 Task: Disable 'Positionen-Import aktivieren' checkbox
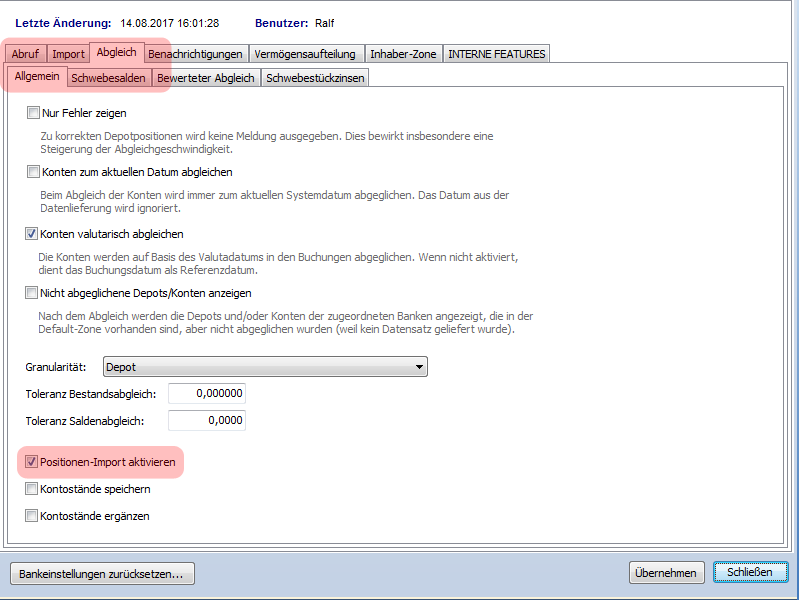(x=34, y=463)
